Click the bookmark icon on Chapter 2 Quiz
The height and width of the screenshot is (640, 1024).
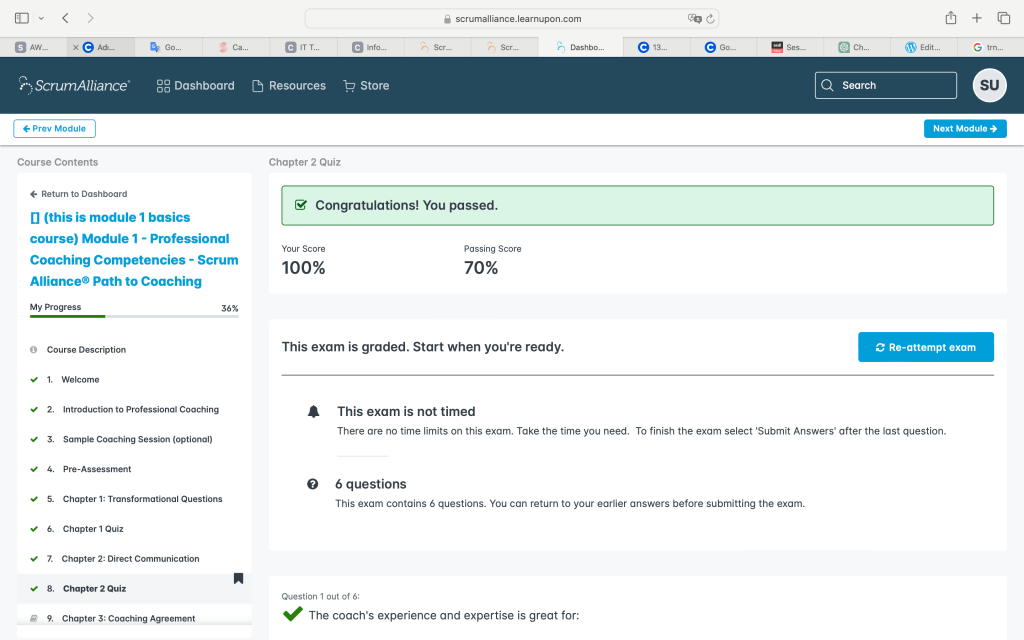pos(238,578)
